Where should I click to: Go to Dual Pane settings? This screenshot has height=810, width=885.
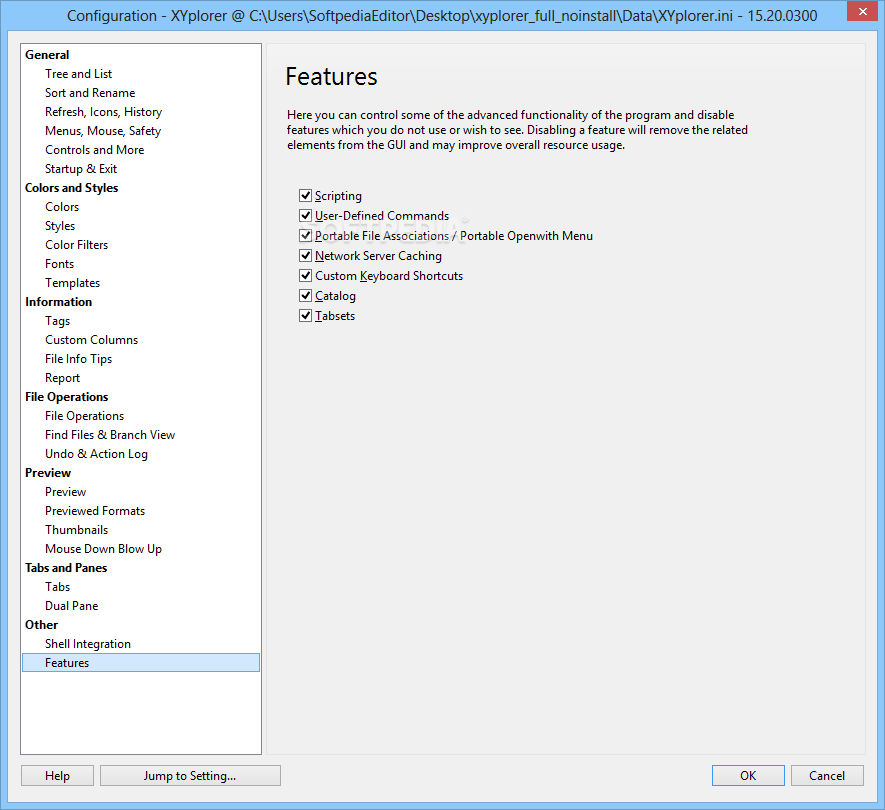(71, 606)
